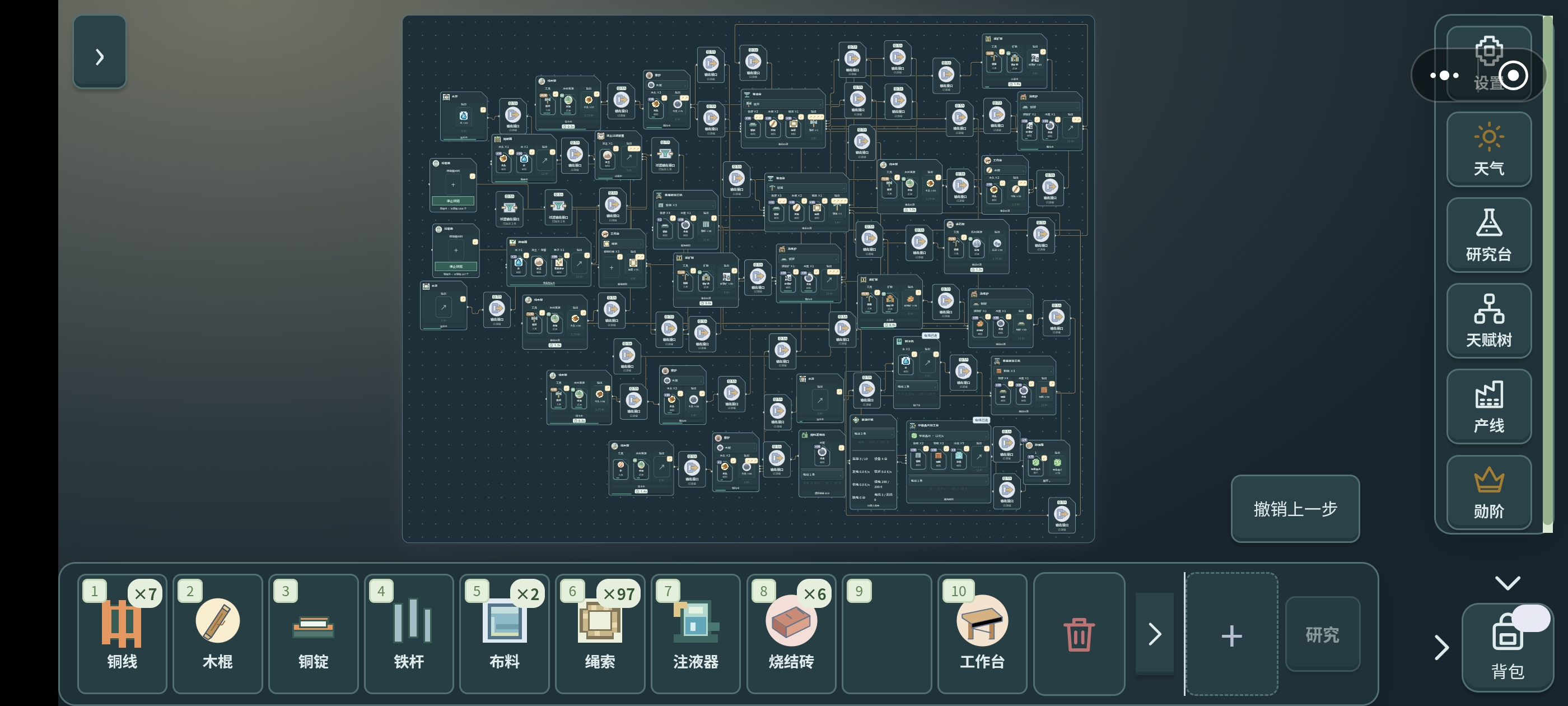The width and height of the screenshot is (1568, 706).
Task: Tap the circular close target button
Action: coord(1513,76)
